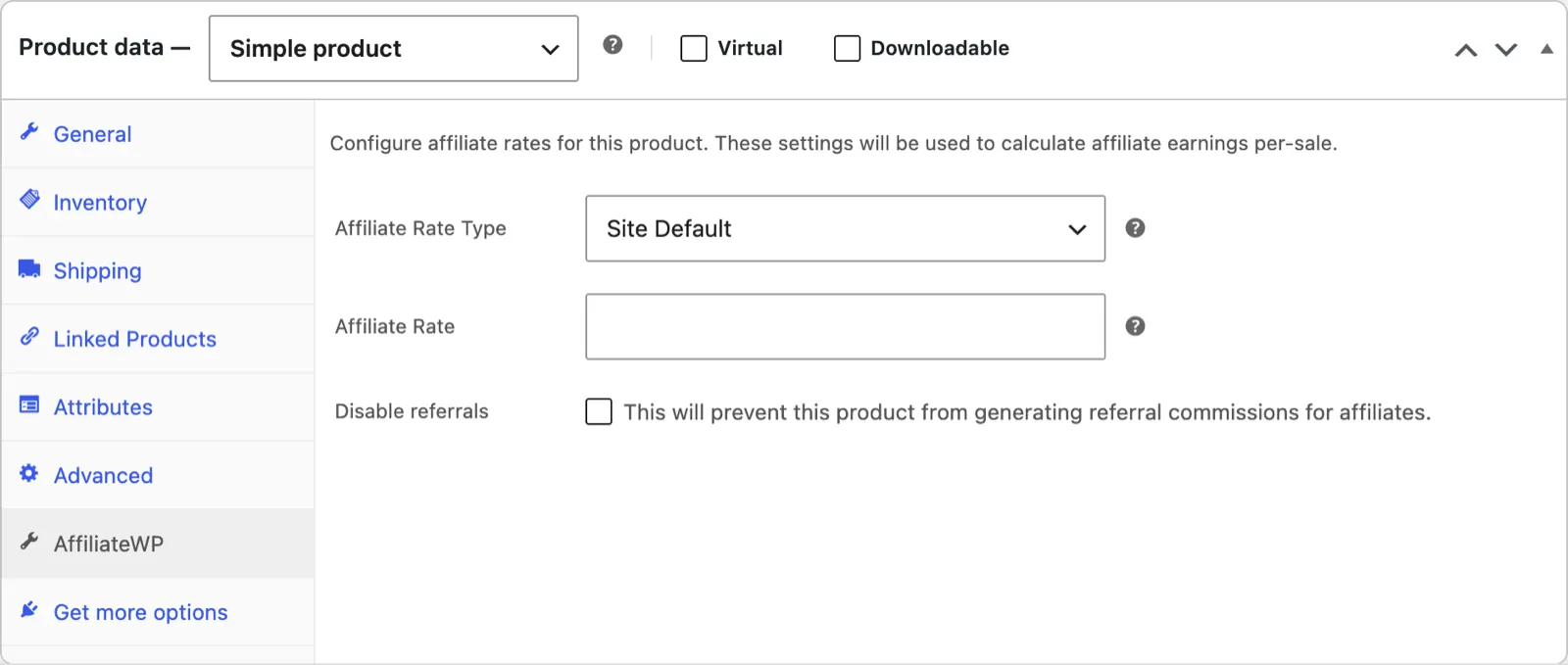Click the AffiliateWP wrench icon
The width and height of the screenshot is (1568, 665).
click(29, 541)
